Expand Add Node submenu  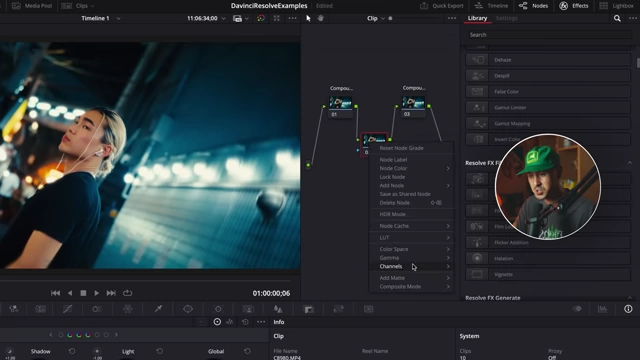pos(411,185)
